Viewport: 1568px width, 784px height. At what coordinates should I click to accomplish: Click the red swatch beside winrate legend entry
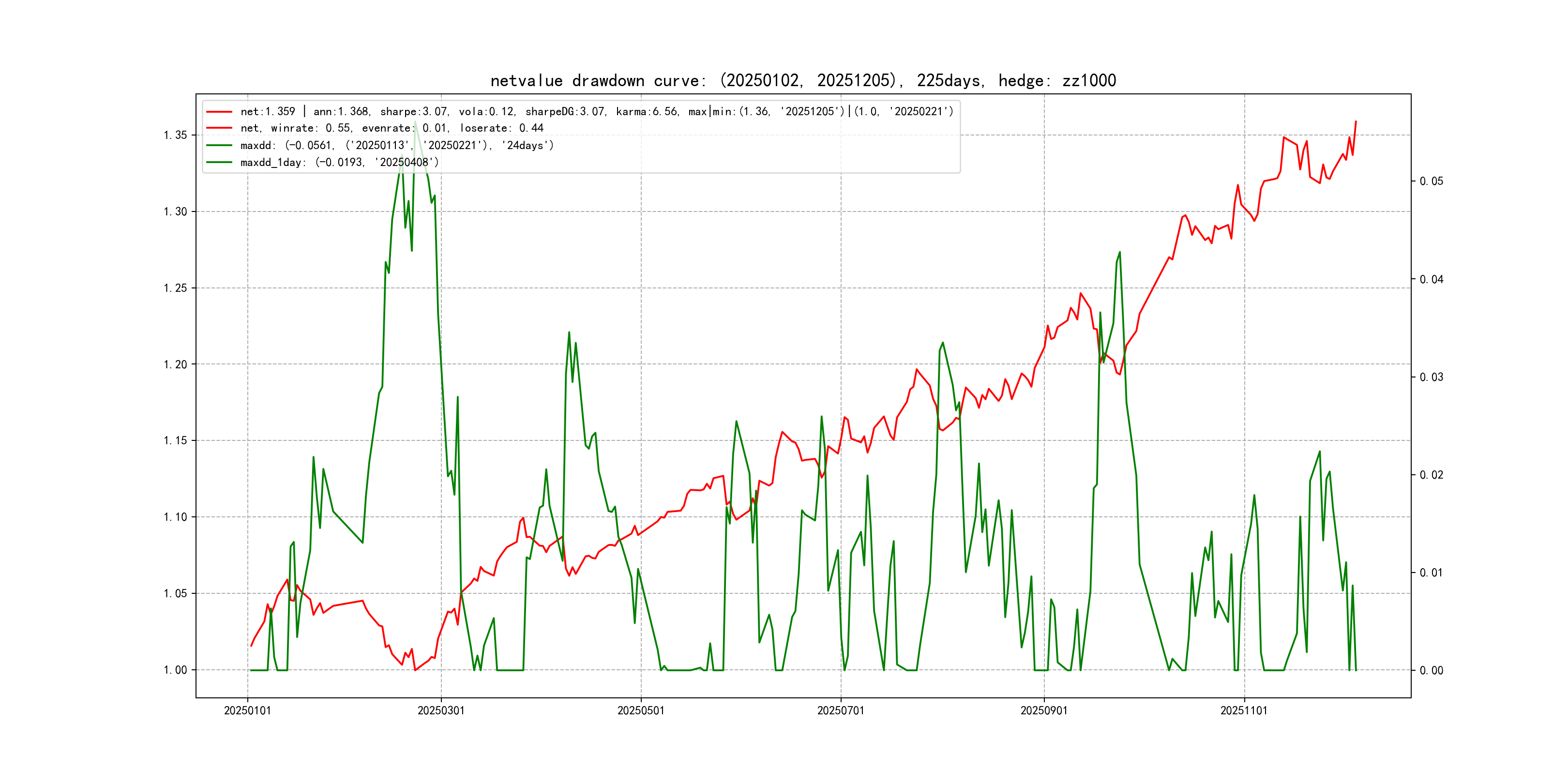click(x=219, y=128)
